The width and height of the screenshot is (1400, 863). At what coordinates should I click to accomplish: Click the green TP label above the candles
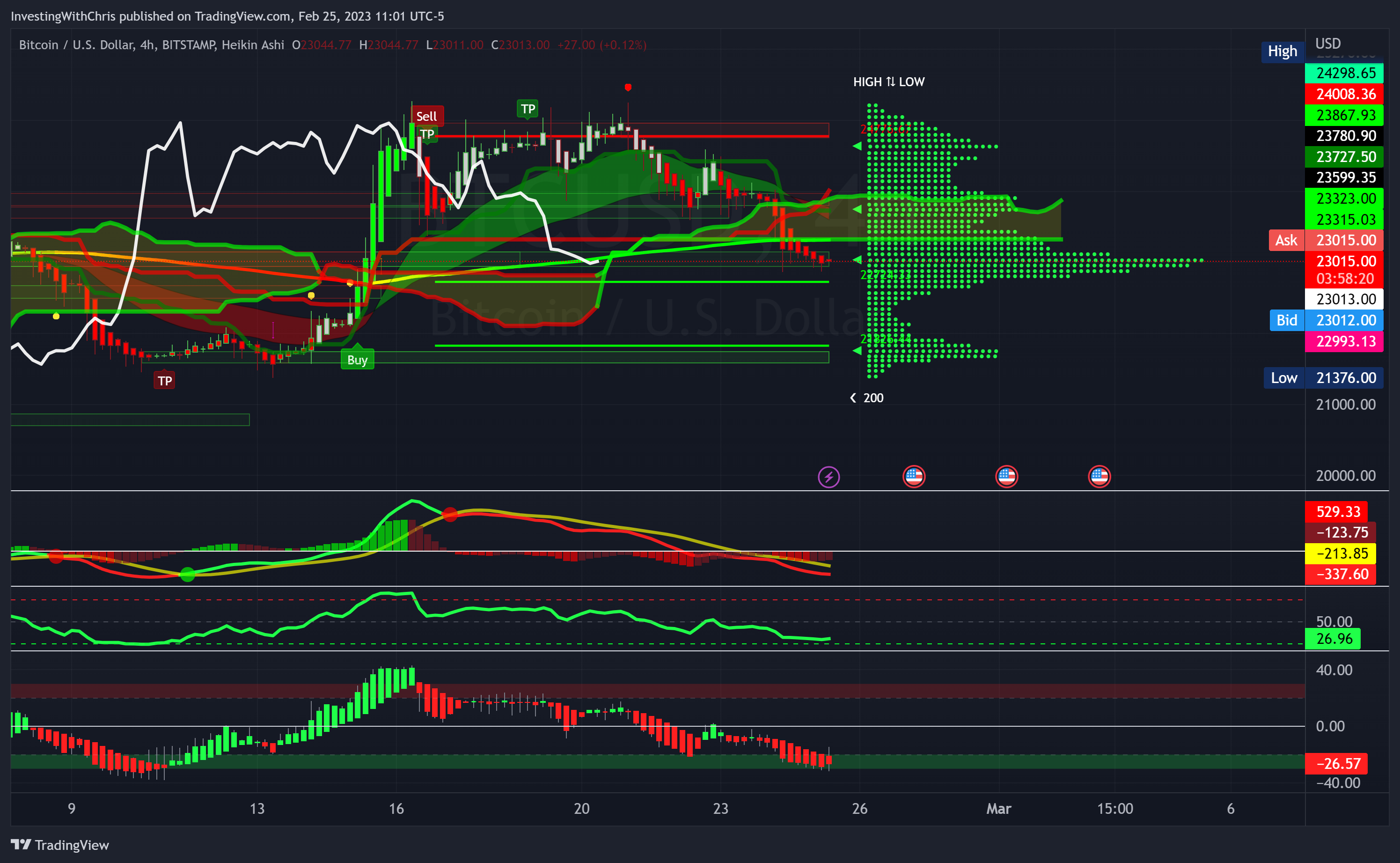tap(528, 109)
